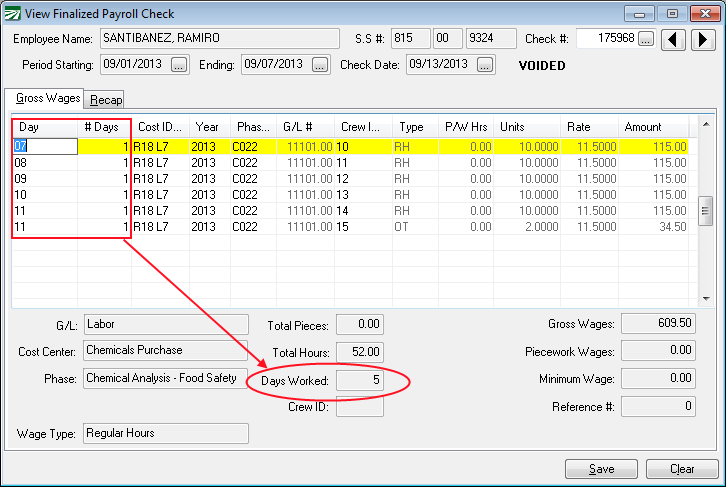The image size is (726, 487).
Task: Click the Employee Name field
Action: (219, 39)
